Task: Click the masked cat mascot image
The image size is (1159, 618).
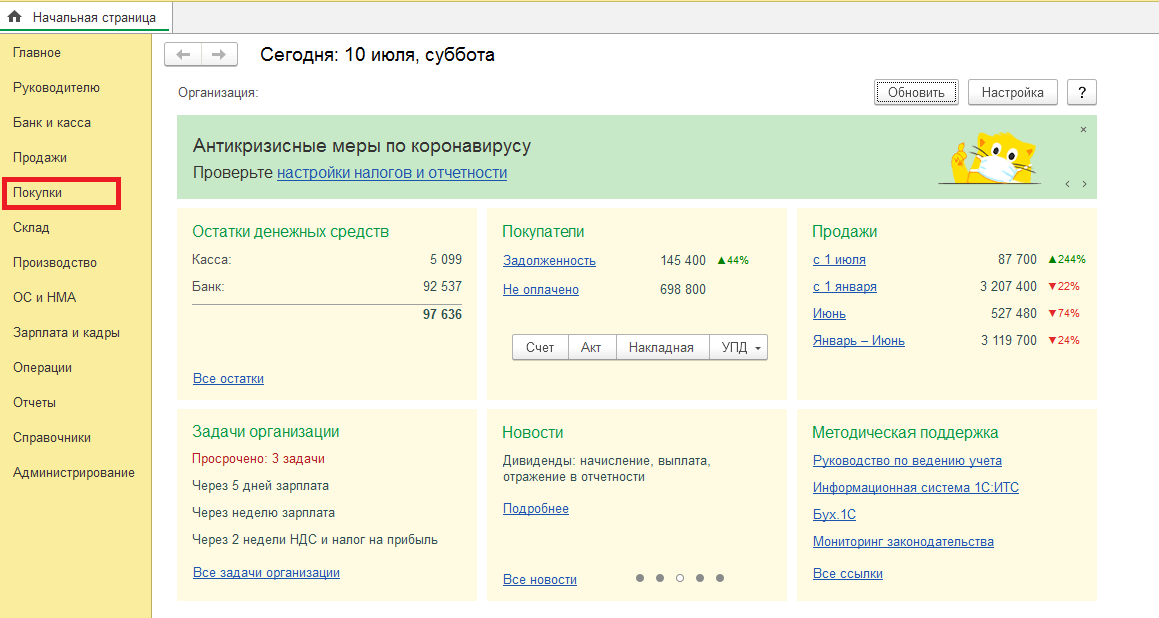Action: click(985, 156)
